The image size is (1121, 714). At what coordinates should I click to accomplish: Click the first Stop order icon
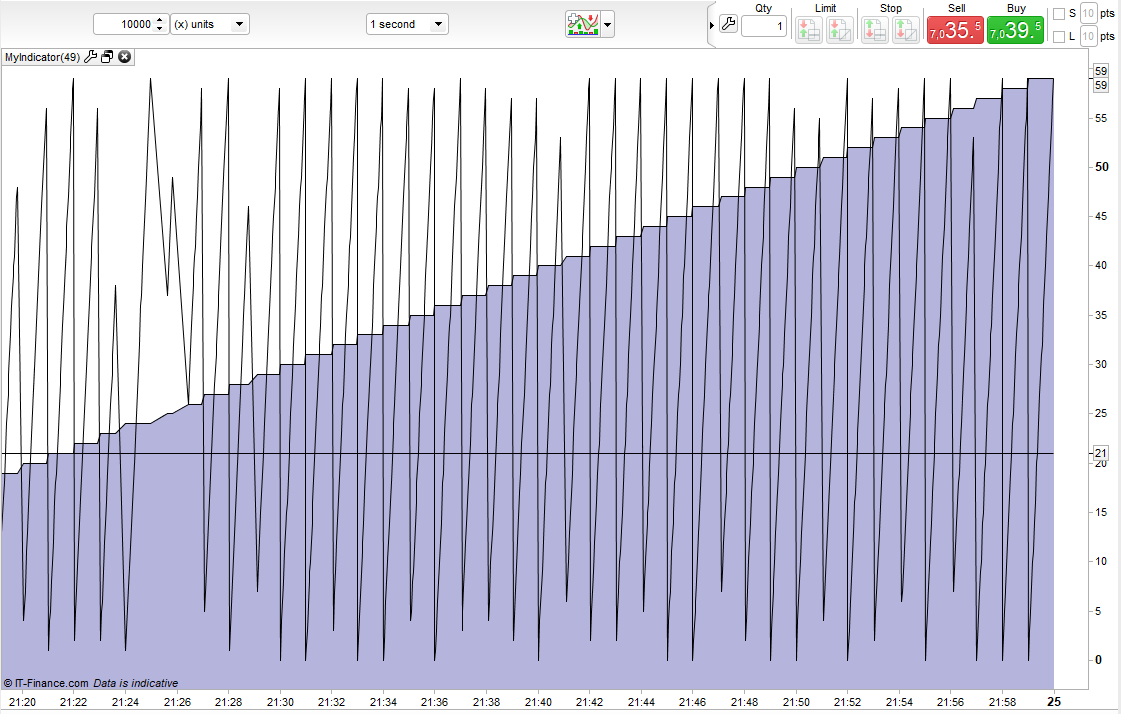874,30
